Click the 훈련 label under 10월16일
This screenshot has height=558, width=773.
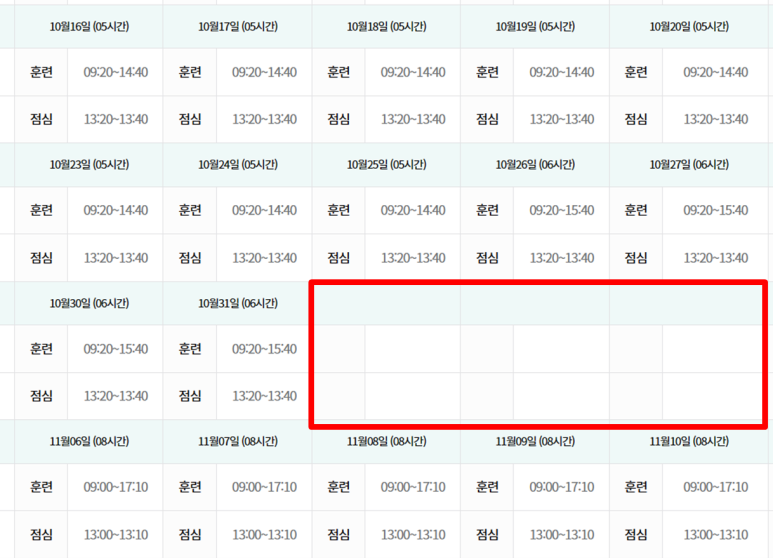coord(41,72)
